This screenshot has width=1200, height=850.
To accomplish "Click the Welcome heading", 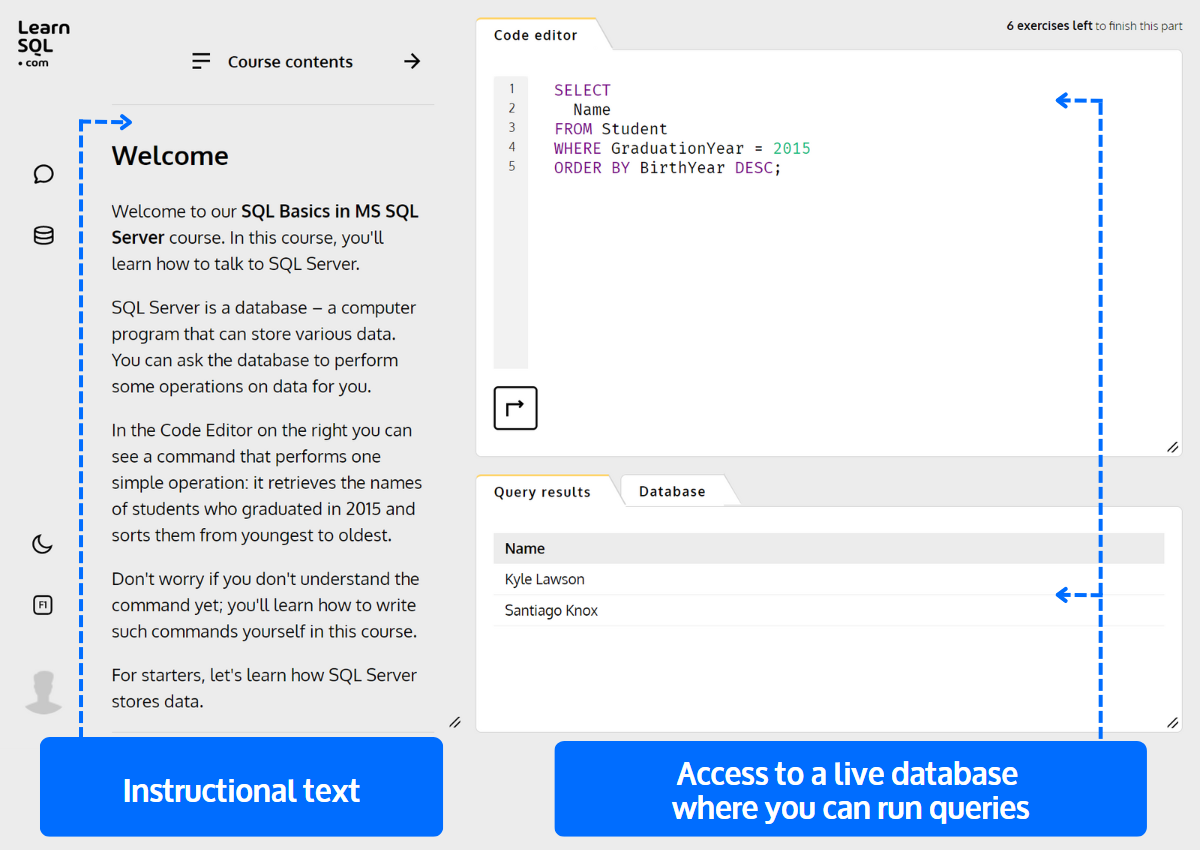I will pyautogui.click(x=170, y=156).
